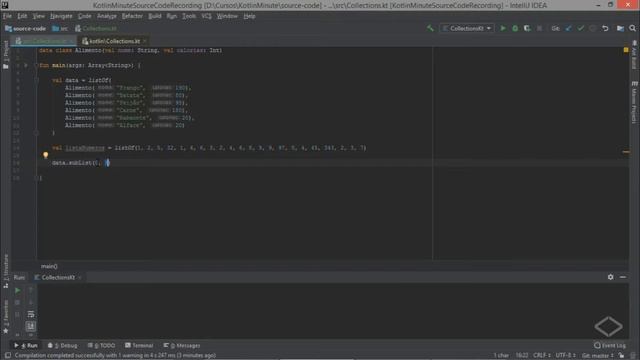Collapse the val data listOf fold marker
Screen dimensions: 640x360
36,80
